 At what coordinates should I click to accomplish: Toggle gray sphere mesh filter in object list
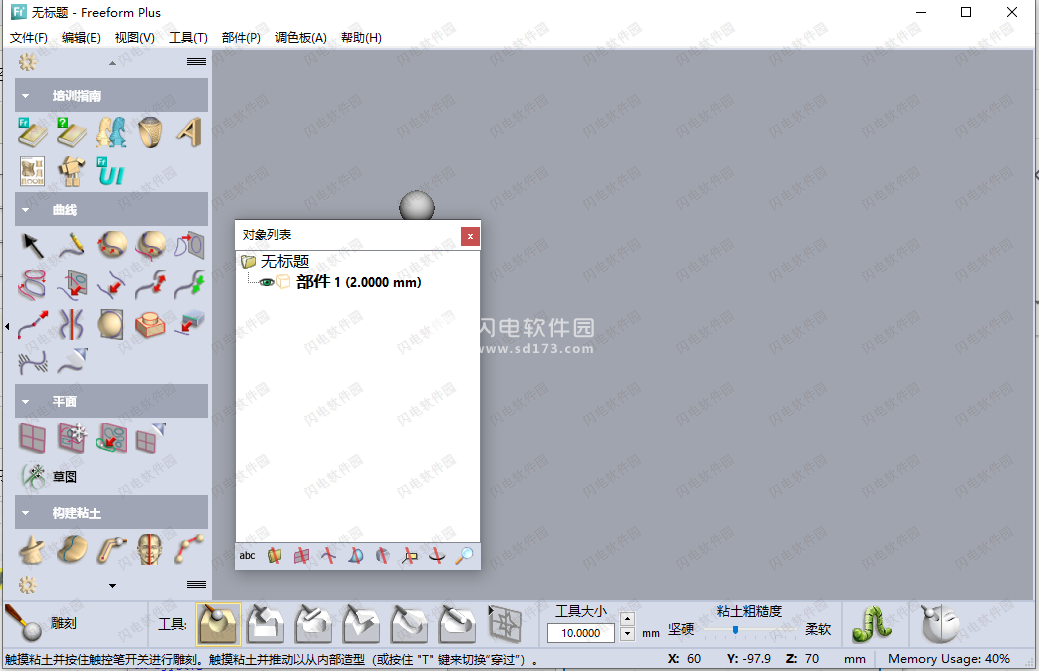click(x=382, y=556)
